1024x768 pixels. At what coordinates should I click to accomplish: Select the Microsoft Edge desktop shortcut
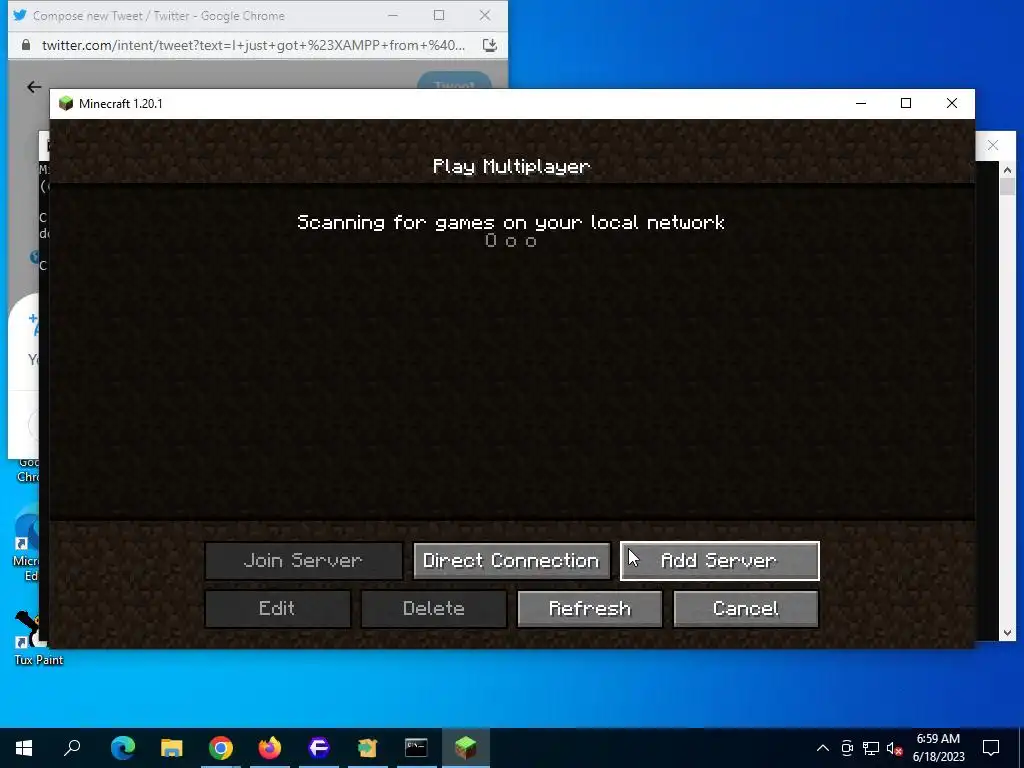(x=26, y=543)
